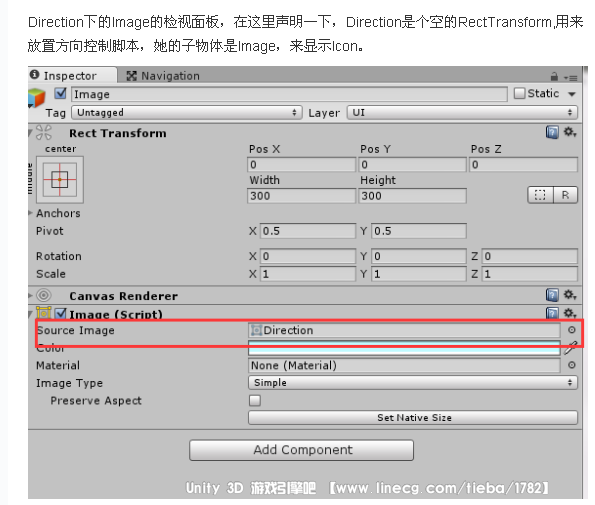
Task: Expand the Canvas Renderer component foldout
Action: point(30,295)
